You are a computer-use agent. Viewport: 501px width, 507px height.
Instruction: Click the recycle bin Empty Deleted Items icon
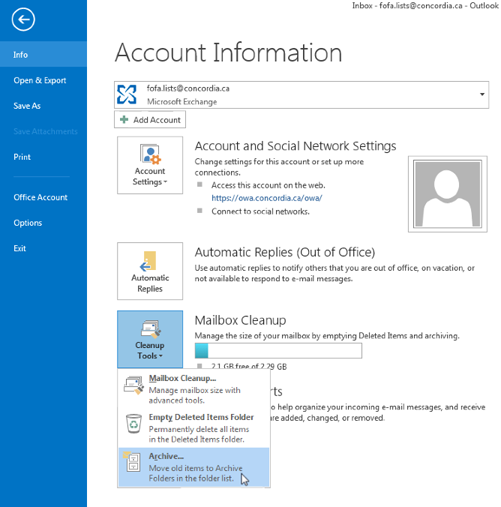(x=134, y=423)
